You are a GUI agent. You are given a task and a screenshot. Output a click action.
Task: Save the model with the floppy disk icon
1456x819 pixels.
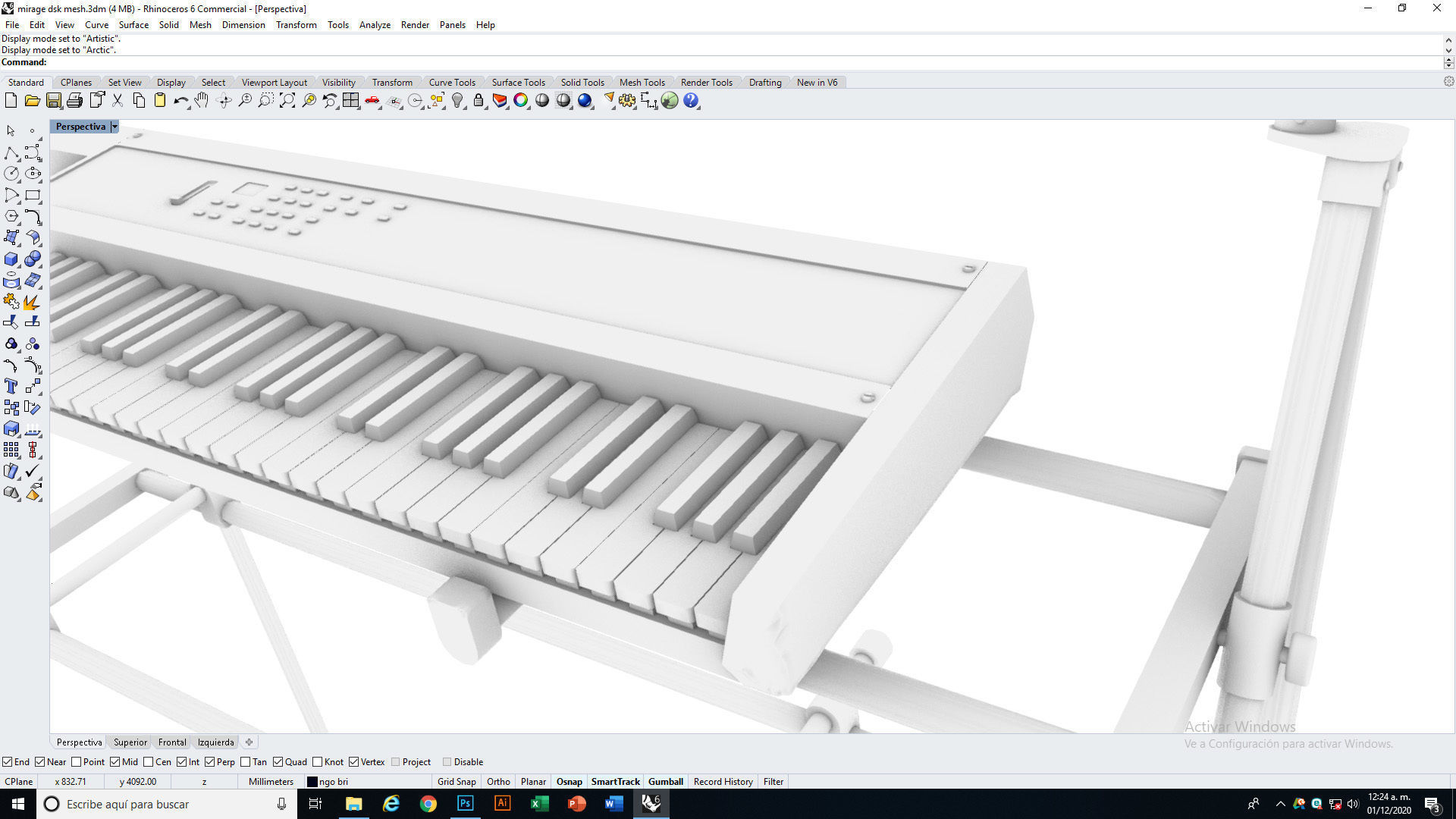coord(53,101)
